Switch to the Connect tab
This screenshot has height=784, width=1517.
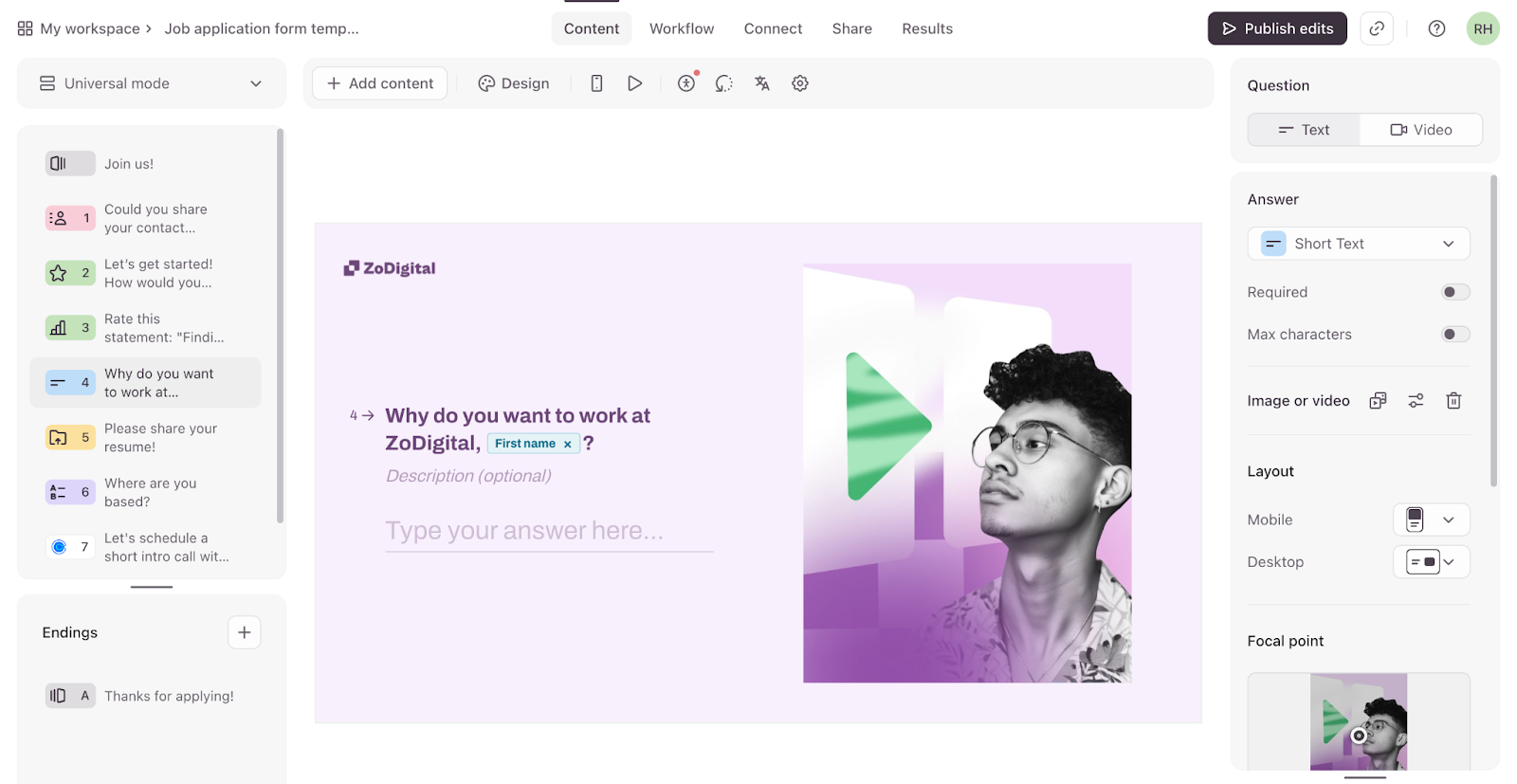coord(773,28)
